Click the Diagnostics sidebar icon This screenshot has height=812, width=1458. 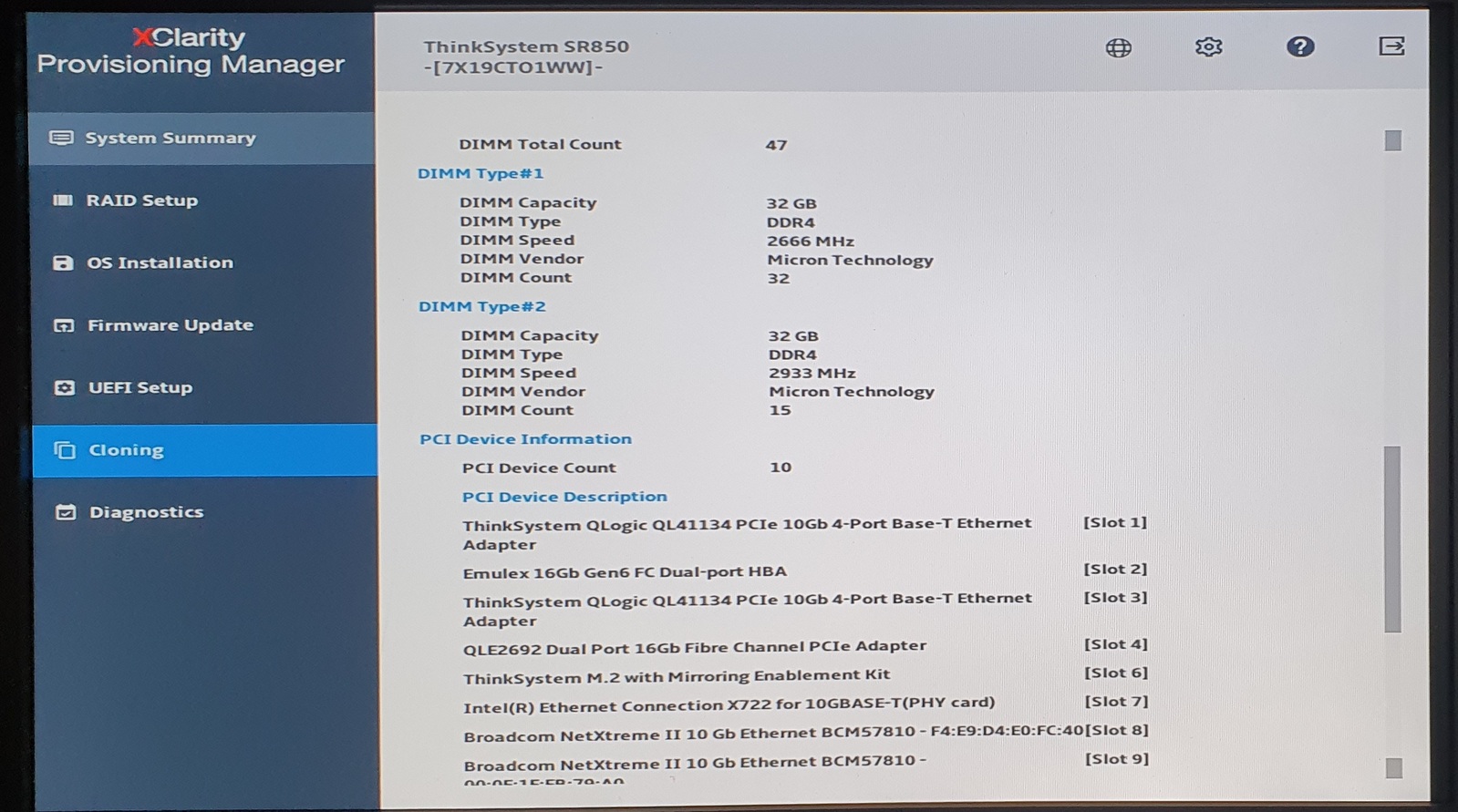(66, 512)
